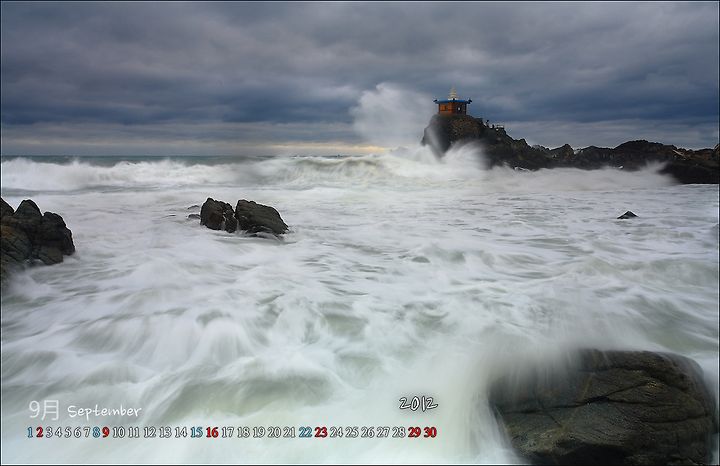Select calendar date 21
This screenshot has height=466, width=720.
coord(289,432)
